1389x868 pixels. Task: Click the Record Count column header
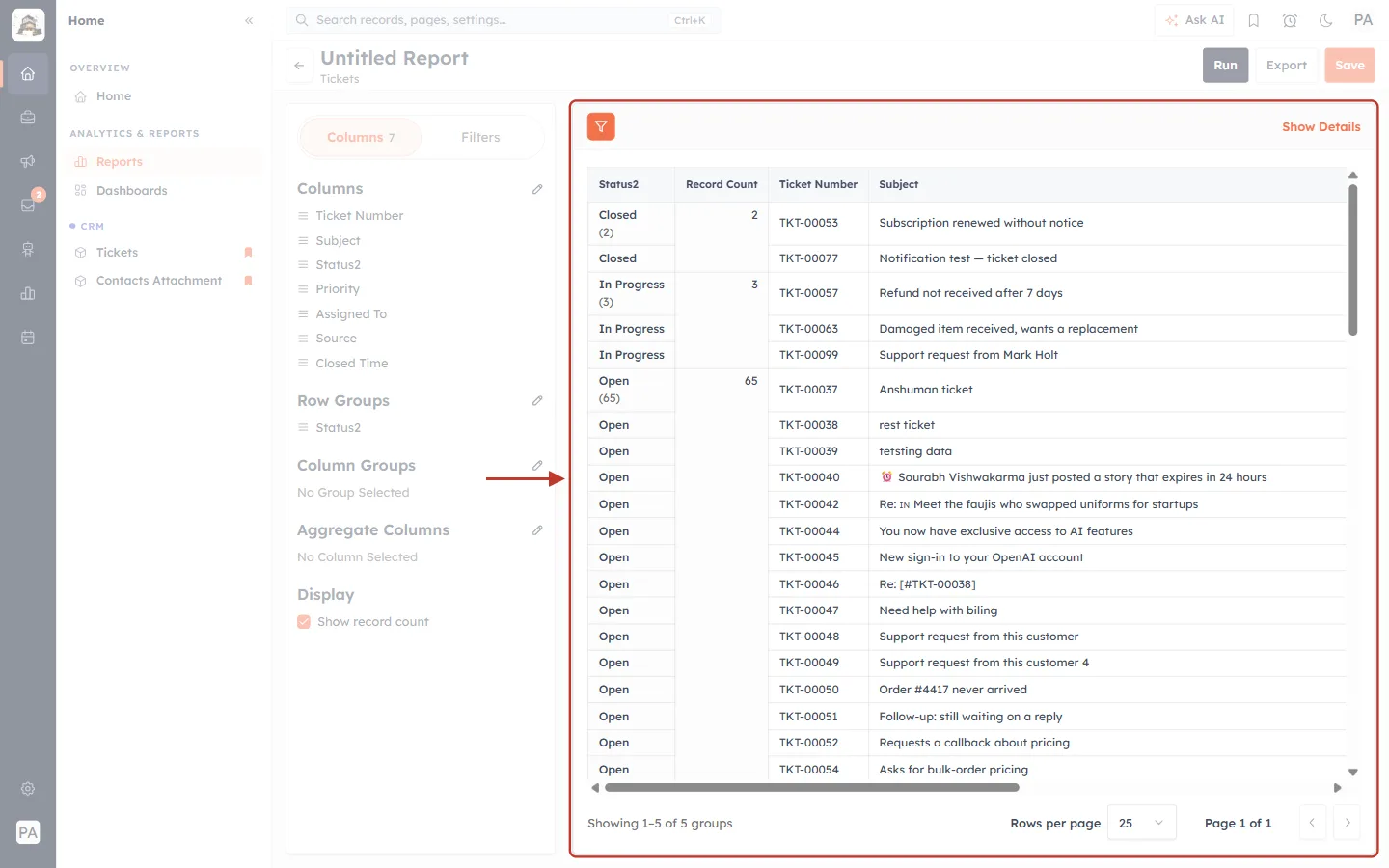pos(722,184)
